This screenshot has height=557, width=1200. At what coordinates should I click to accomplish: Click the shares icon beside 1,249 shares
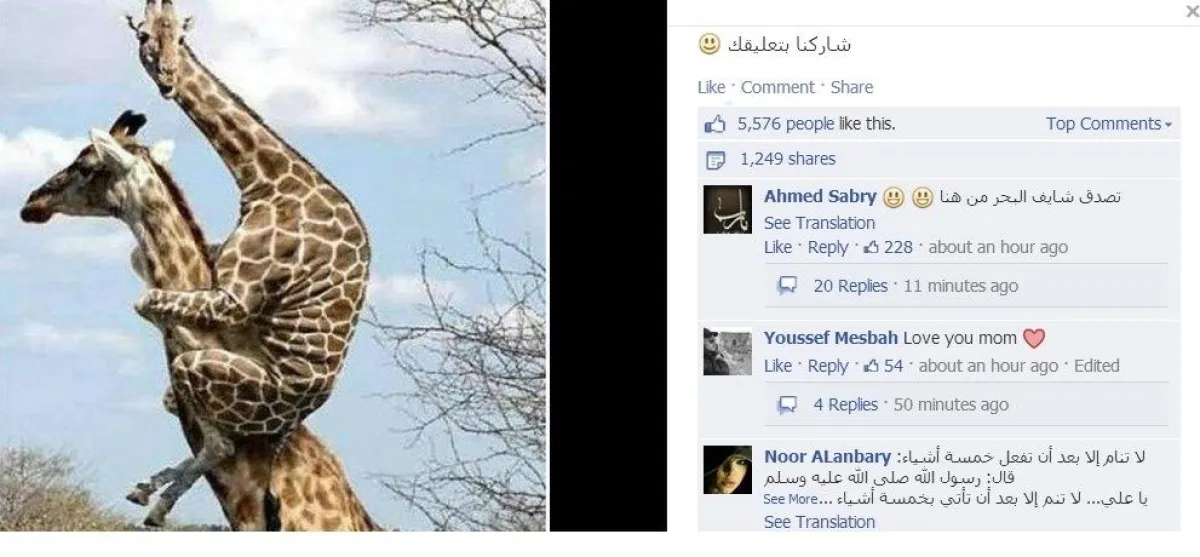point(715,160)
